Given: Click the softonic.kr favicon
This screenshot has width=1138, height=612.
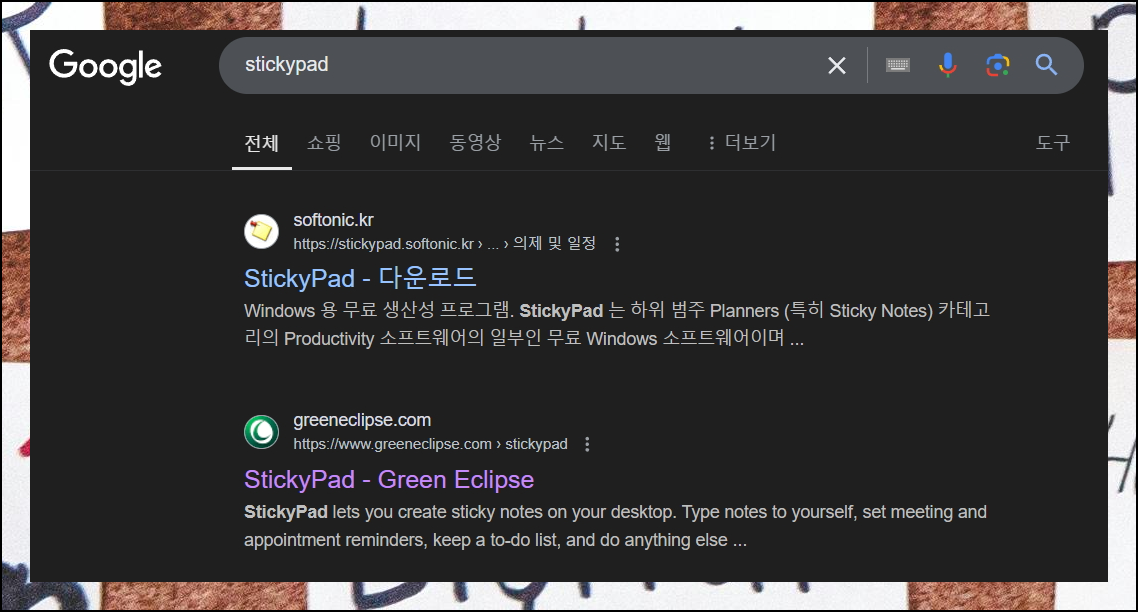Looking at the screenshot, I should pos(261,232).
